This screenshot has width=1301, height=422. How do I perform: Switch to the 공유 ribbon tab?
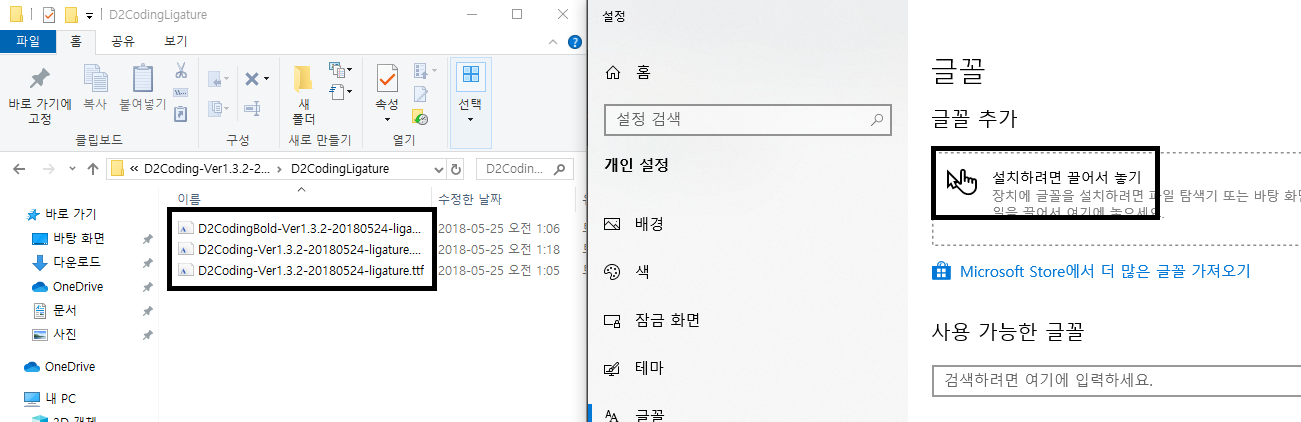123,41
